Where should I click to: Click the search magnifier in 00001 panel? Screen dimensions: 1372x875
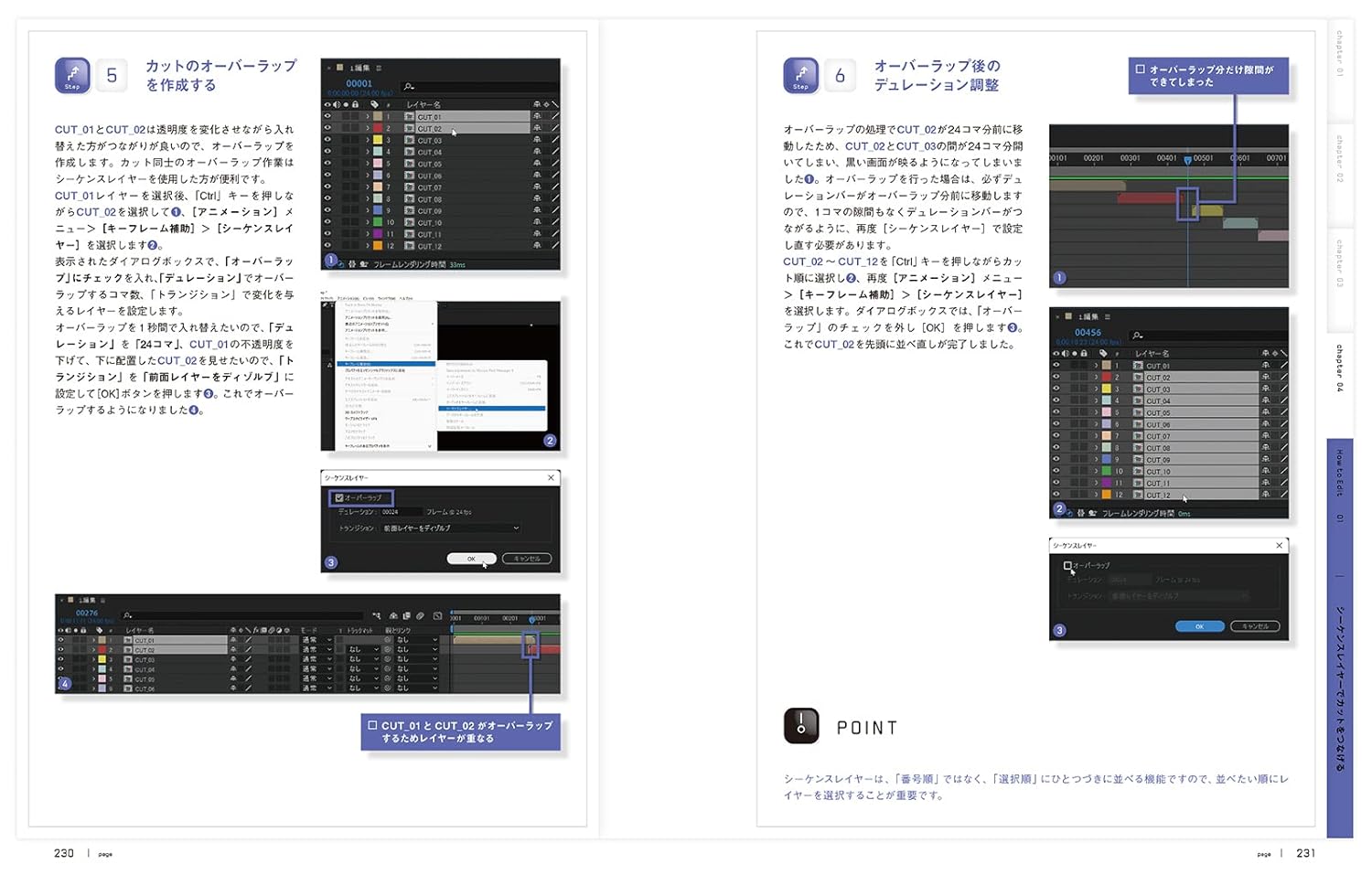coord(409,87)
